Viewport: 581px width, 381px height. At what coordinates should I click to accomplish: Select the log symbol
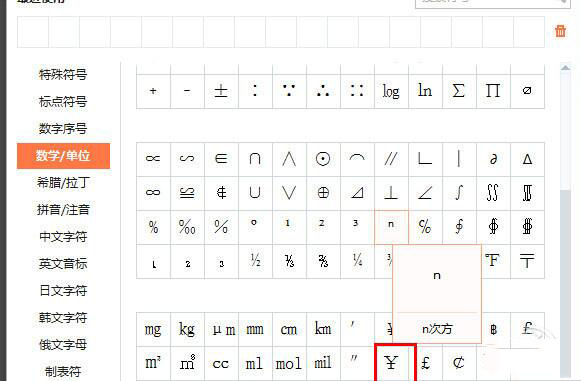391,91
